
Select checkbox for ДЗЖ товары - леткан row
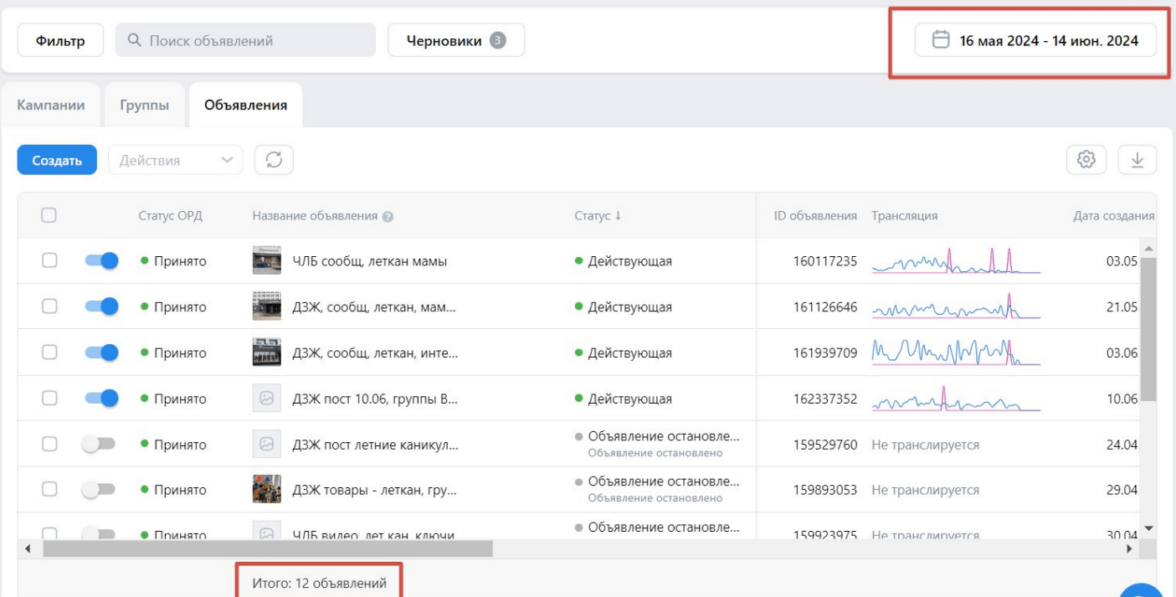coord(49,490)
